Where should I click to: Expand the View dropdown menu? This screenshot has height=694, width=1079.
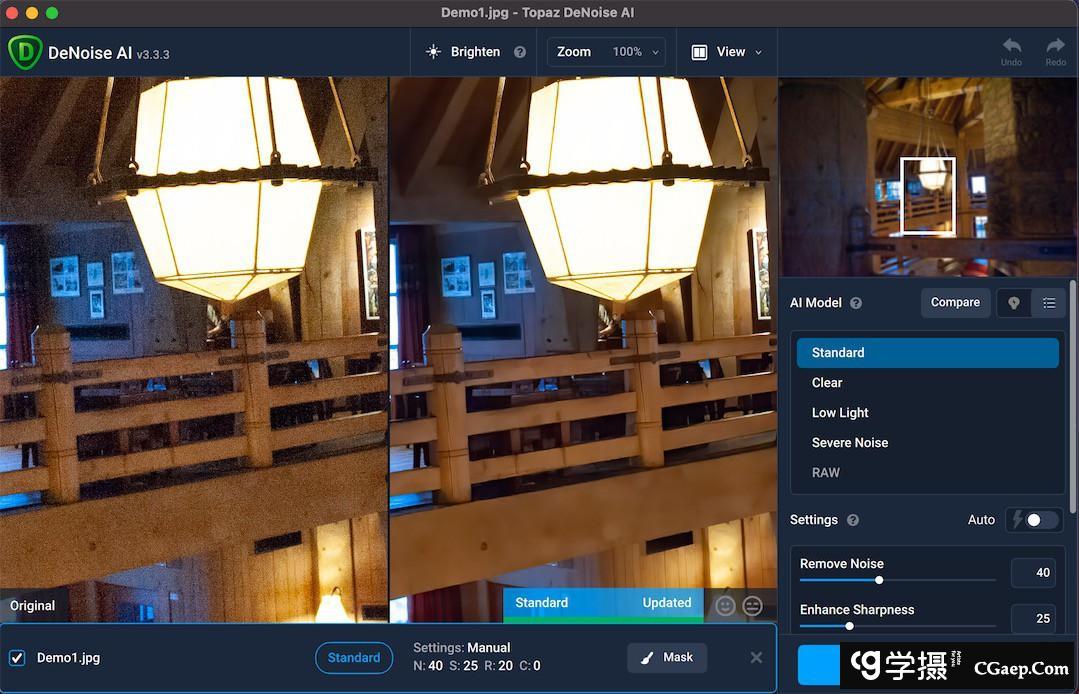[727, 52]
